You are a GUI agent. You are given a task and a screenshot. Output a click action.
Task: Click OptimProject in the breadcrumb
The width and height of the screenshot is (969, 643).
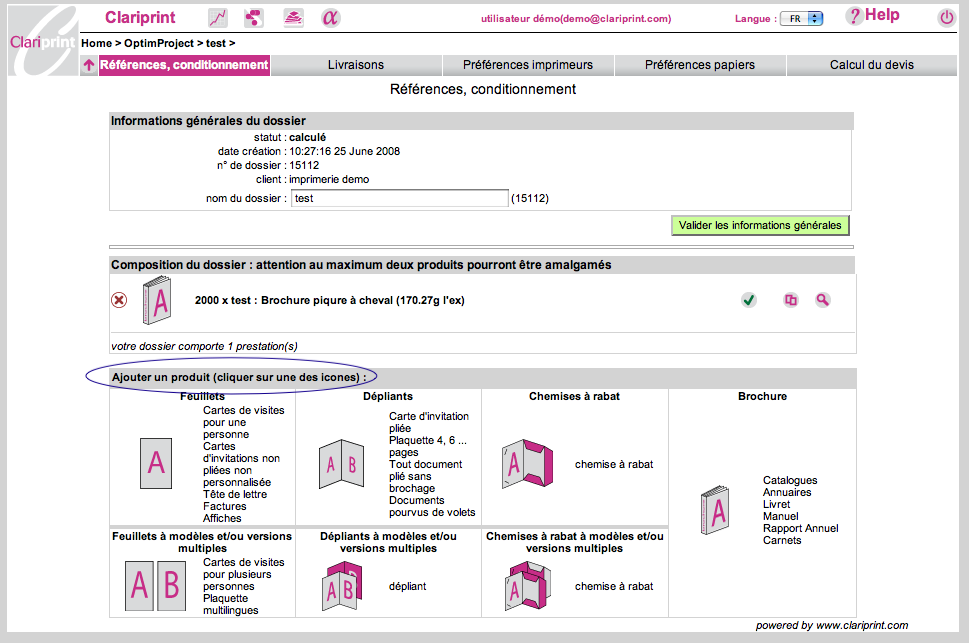(x=158, y=43)
